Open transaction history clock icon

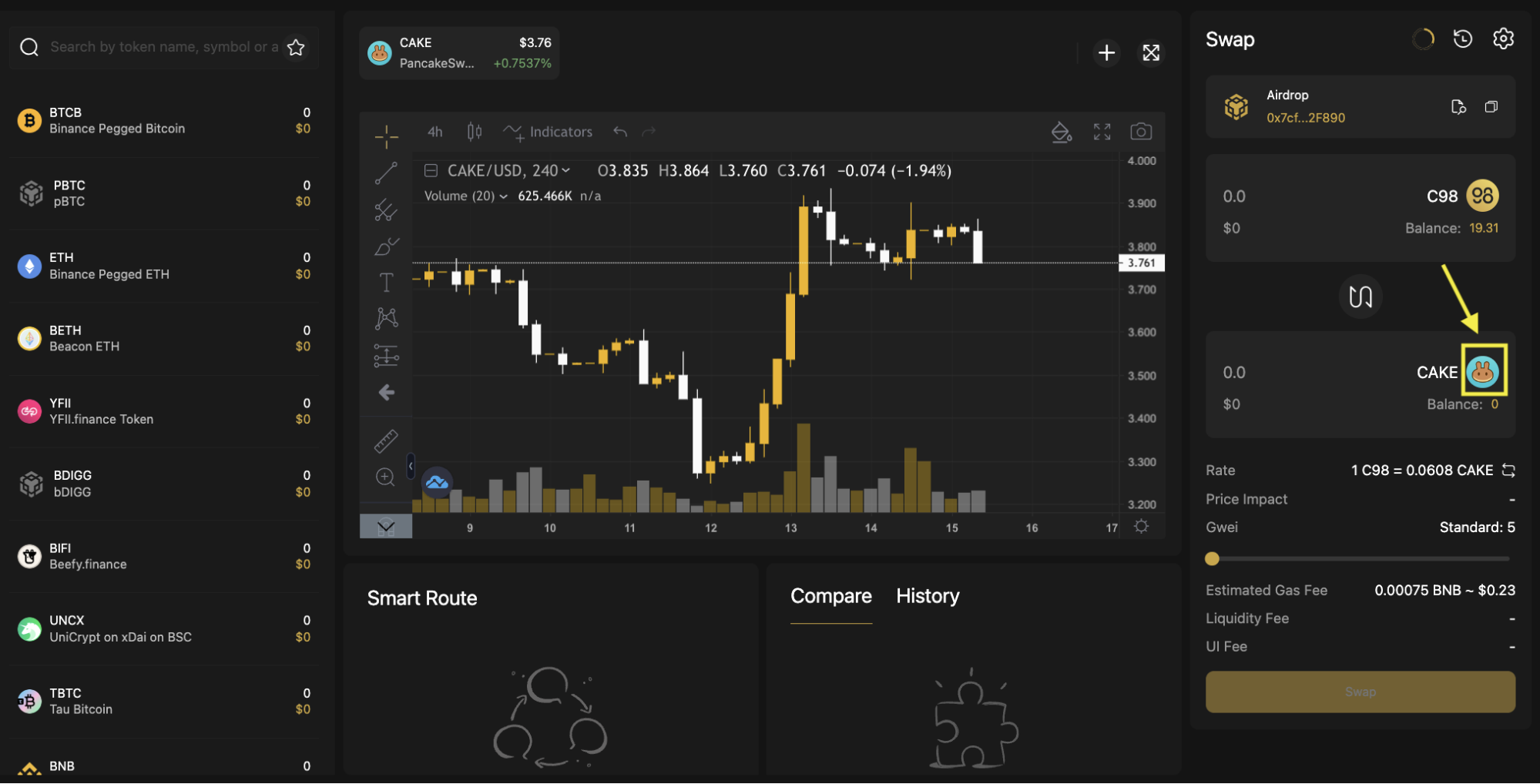1462,39
